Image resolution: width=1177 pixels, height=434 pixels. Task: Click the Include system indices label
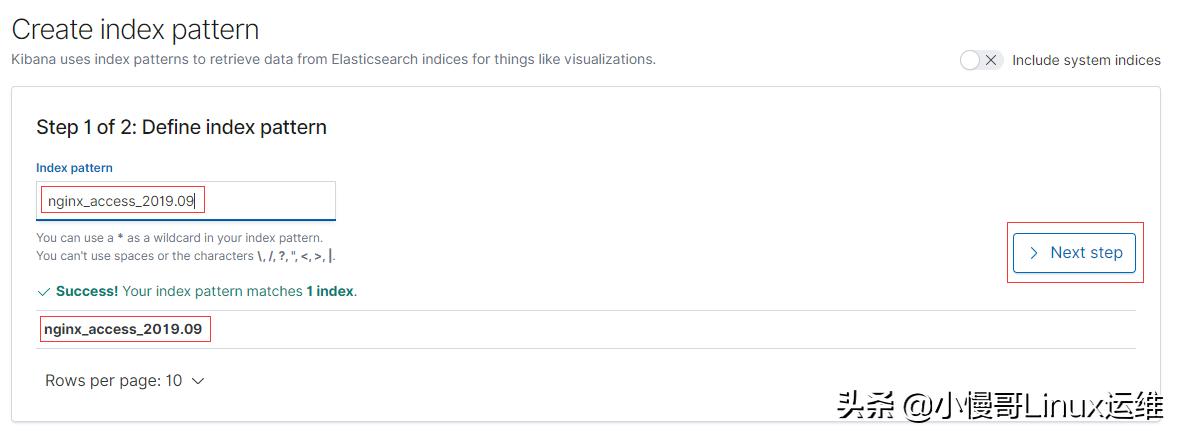[x=1086, y=60]
